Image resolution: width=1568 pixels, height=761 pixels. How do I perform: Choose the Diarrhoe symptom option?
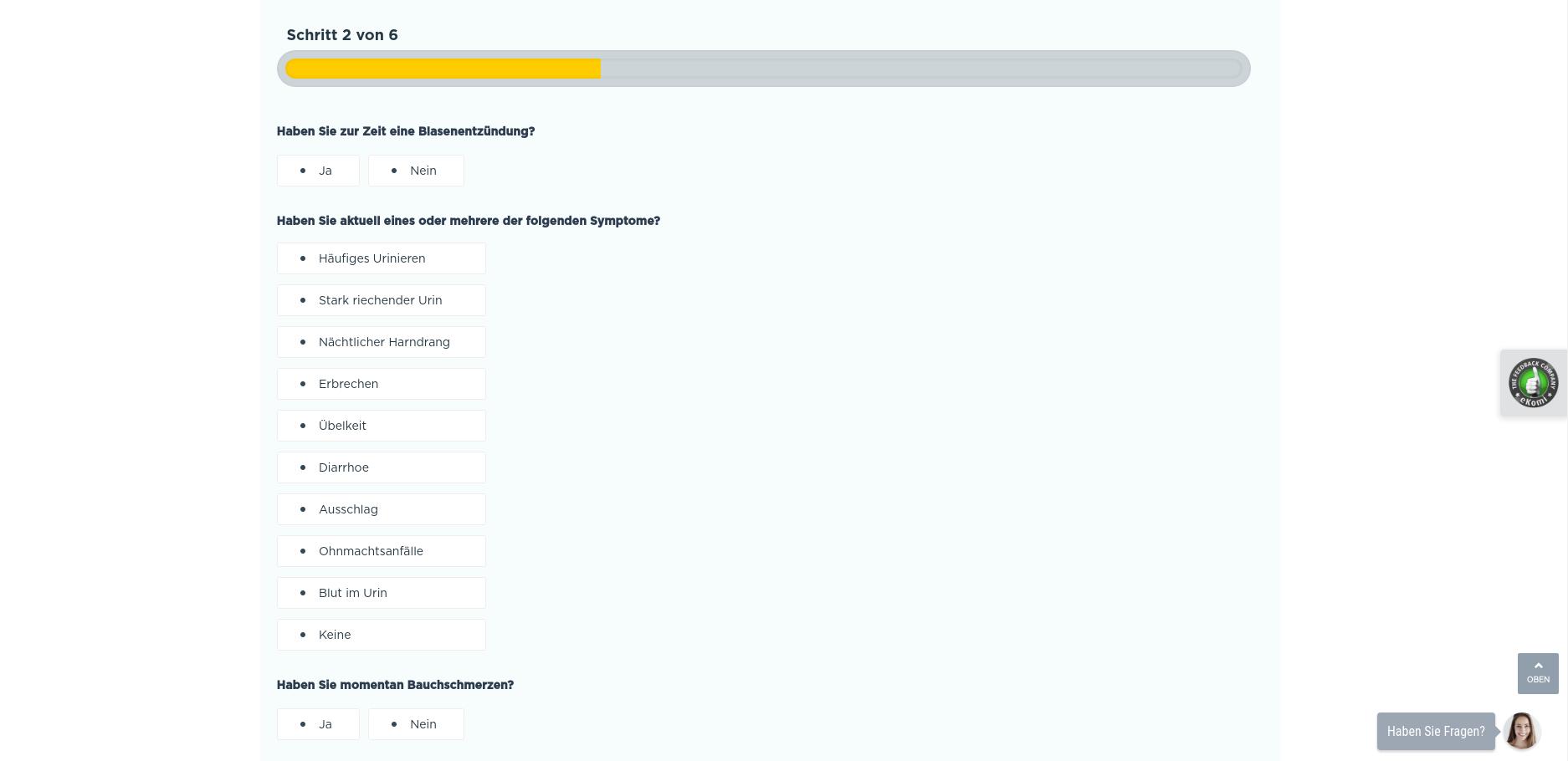(381, 467)
